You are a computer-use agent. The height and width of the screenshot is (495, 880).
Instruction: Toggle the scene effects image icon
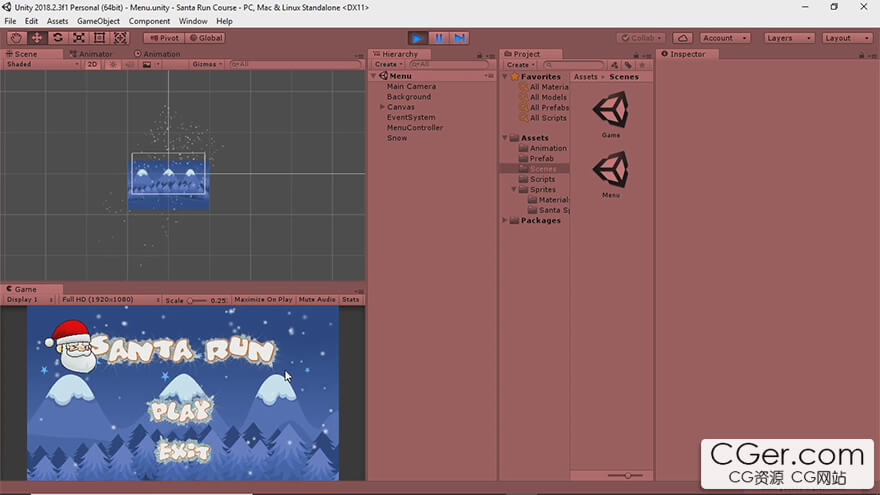pyautogui.click(x=146, y=65)
